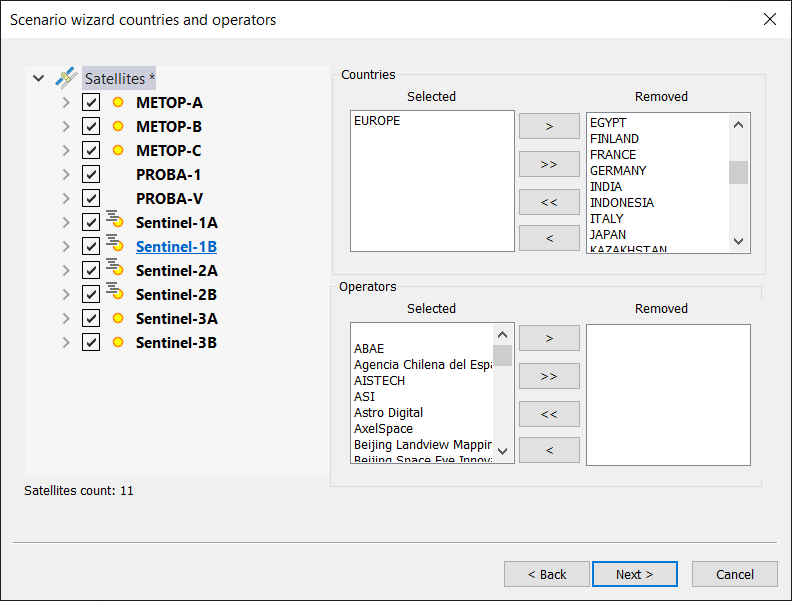Image resolution: width=792 pixels, height=601 pixels.
Task: Click the Sentinel-3B yellow sensor icon
Action: click(117, 342)
